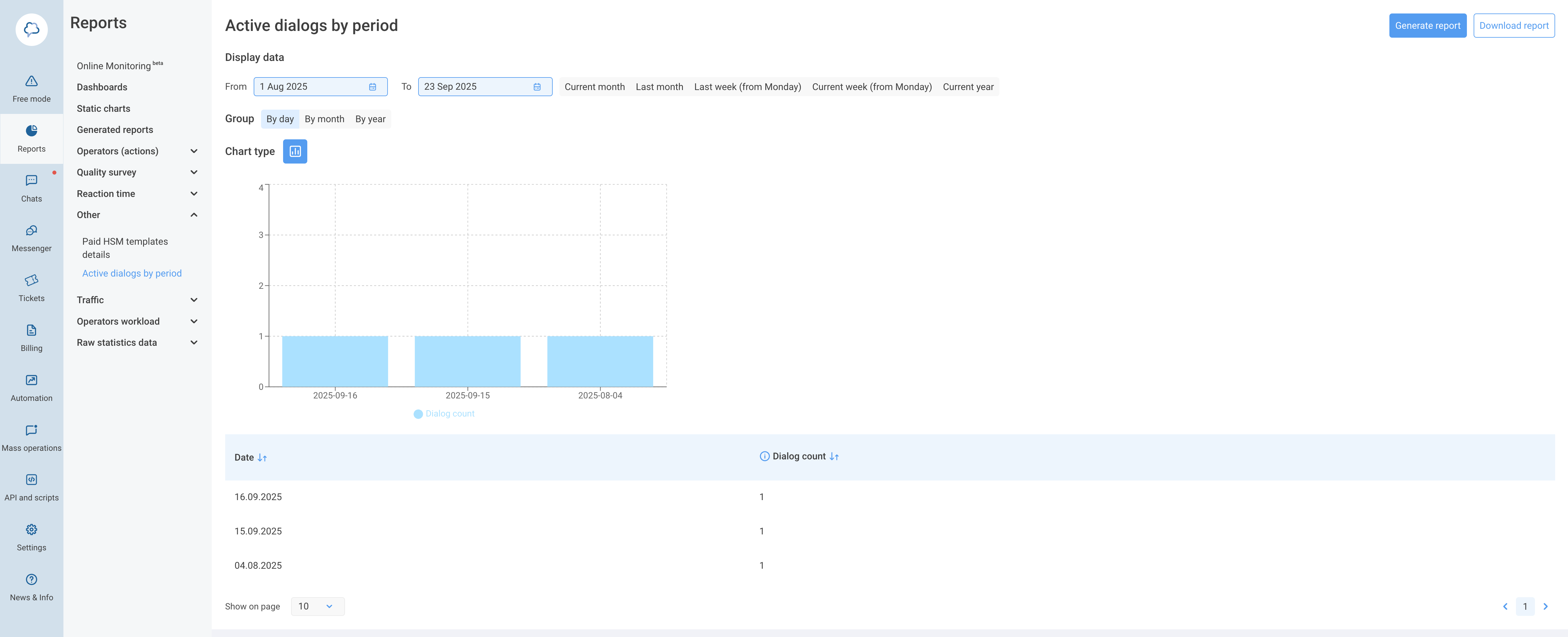Select Last month date range
Image resolution: width=1568 pixels, height=637 pixels.
coord(659,87)
